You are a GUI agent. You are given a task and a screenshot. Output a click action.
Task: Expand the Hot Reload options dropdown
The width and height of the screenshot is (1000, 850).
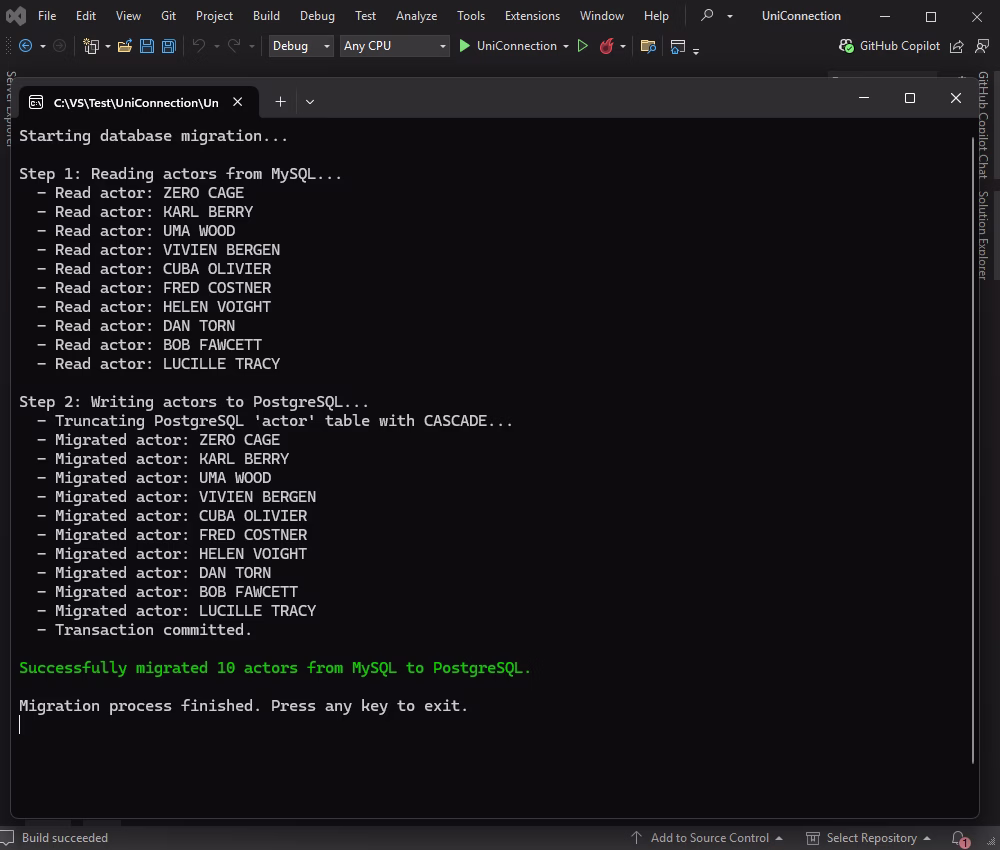[623, 46]
